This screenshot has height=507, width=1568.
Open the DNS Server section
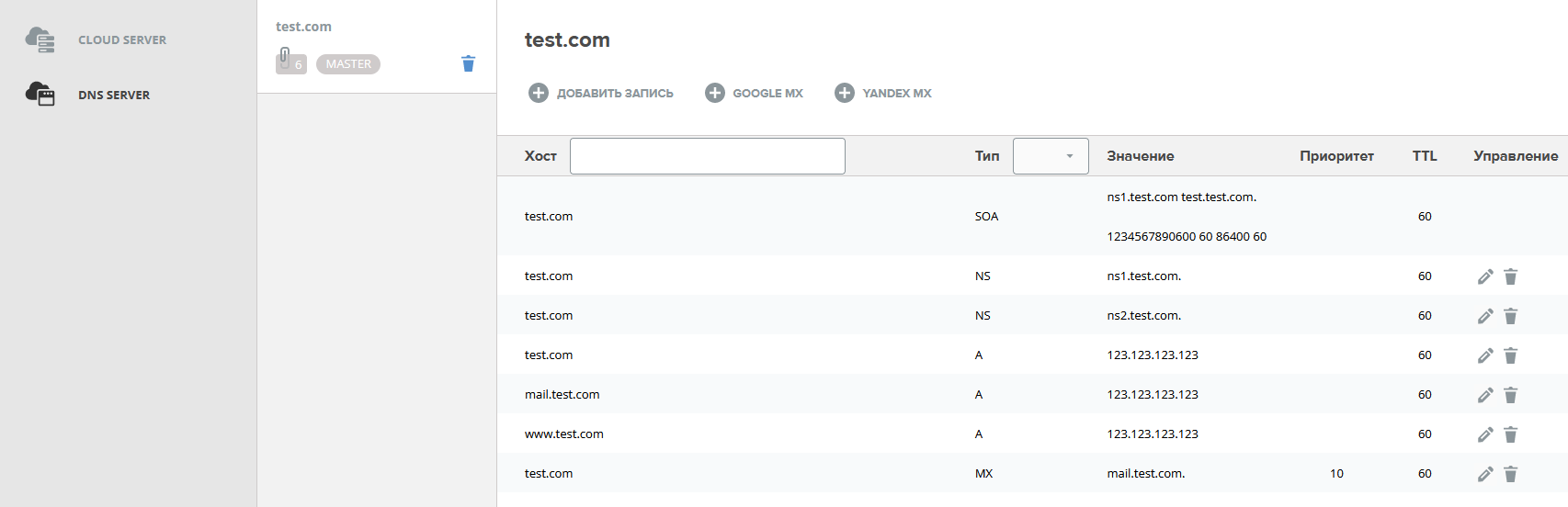[113, 95]
